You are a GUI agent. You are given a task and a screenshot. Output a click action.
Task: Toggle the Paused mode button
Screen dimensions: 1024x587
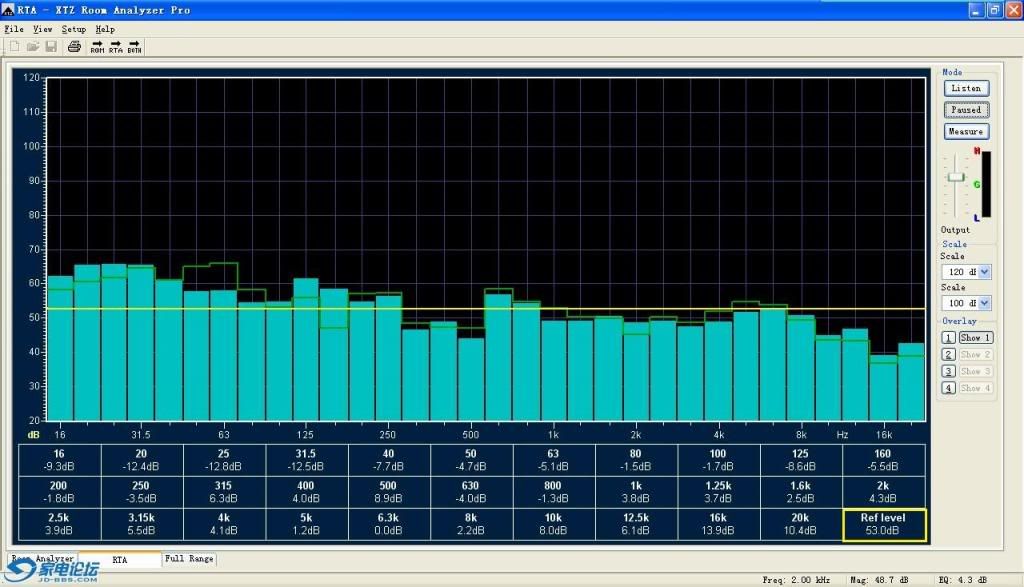(x=967, y=110)
